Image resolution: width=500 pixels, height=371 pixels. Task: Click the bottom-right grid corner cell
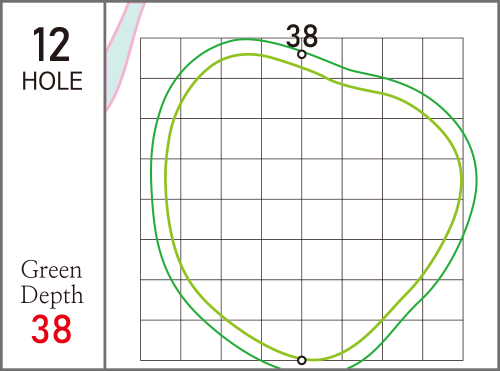tap(443, 340)
